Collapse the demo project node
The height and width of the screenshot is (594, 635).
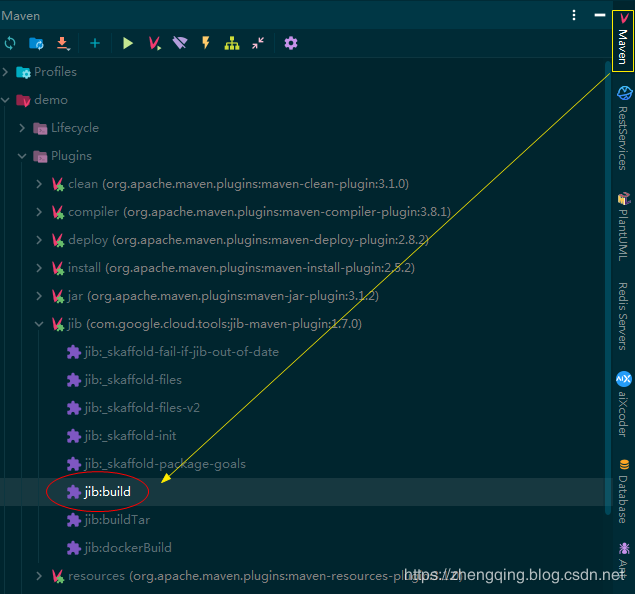coord(5,100)
